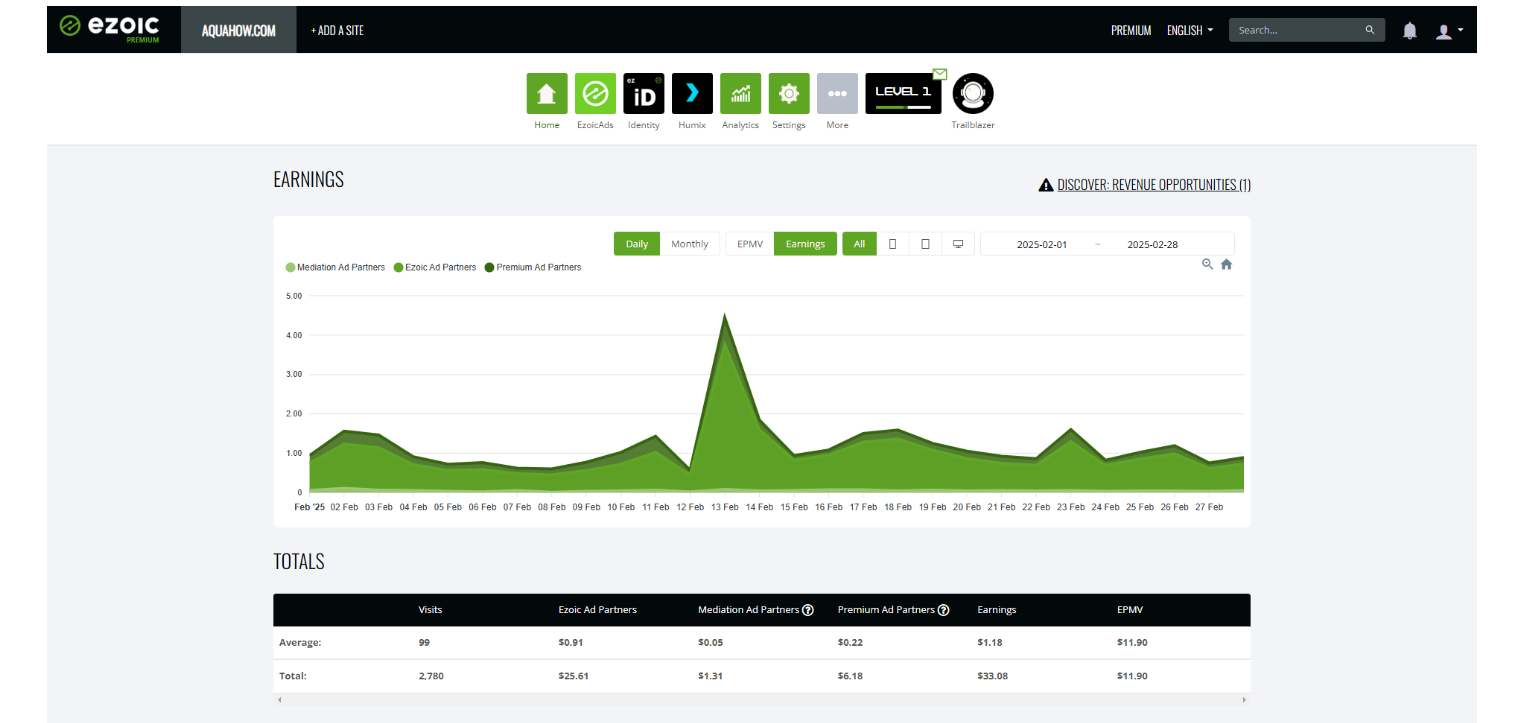Click PREMIUM in top bar
Viewport: 1523px width, 723px height.
[x=1131, y=30]
